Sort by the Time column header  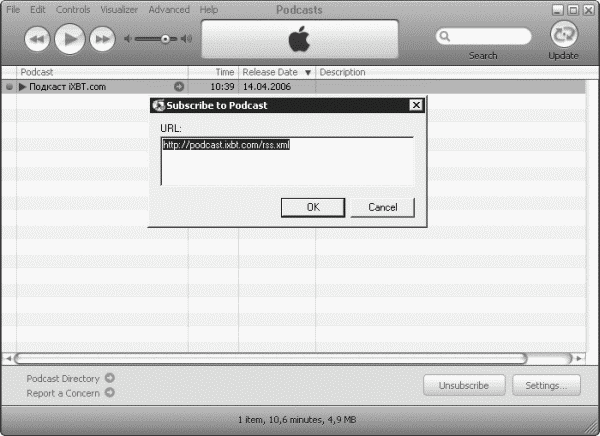tap(213, 72)
